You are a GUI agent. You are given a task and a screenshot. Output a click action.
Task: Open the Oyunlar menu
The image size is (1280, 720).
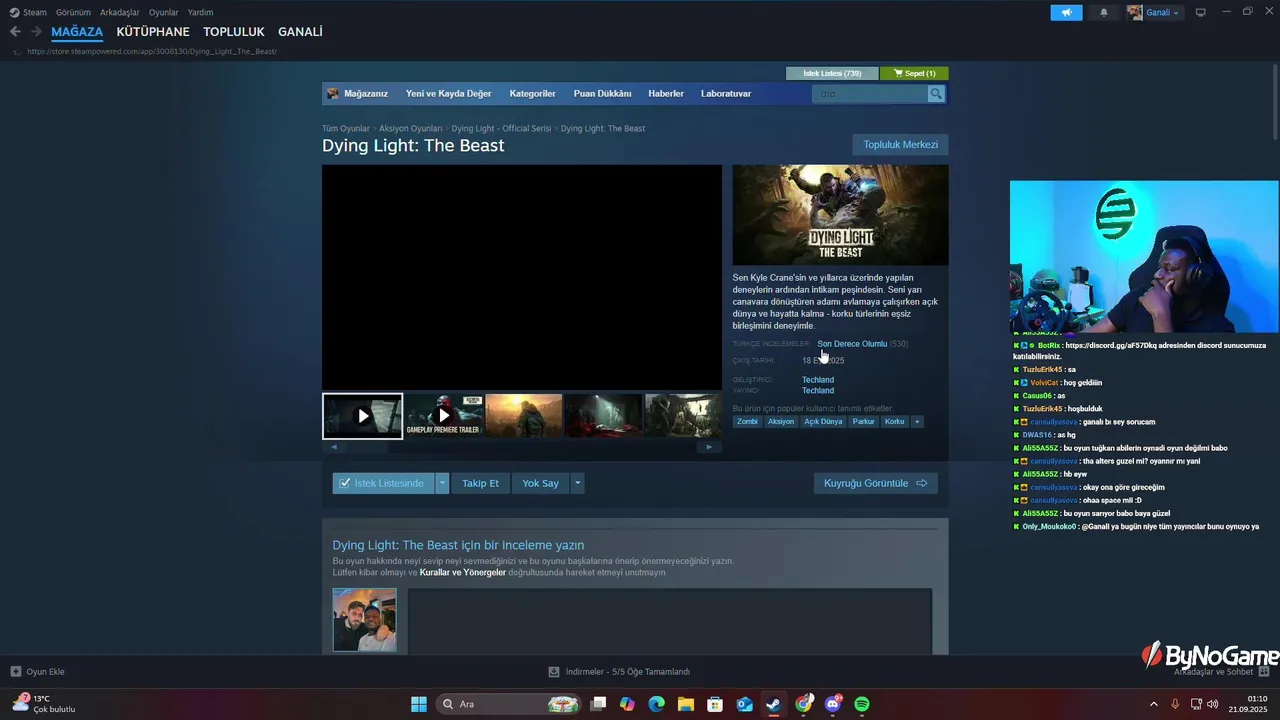[x=164, y=12]
